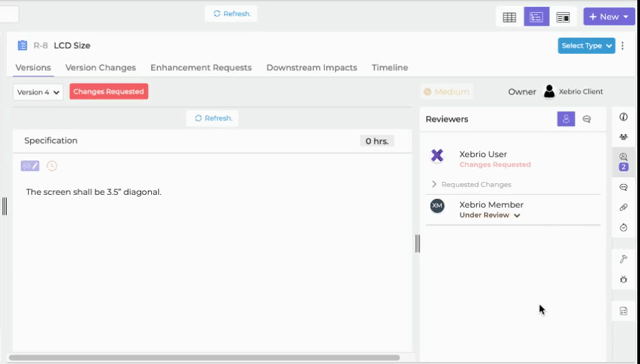Open the three-dot options menu
The width and height of the screenshot is (640, 364).
coord(622,46)
